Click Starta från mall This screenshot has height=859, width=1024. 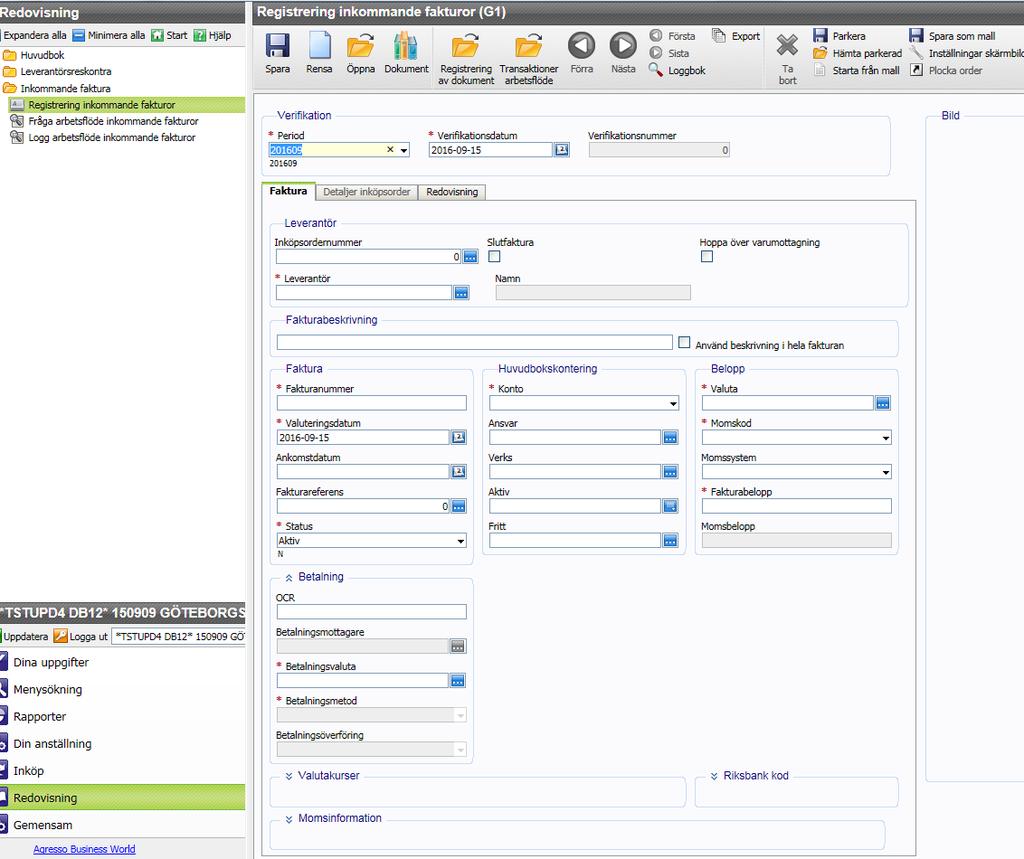(857, 70)
